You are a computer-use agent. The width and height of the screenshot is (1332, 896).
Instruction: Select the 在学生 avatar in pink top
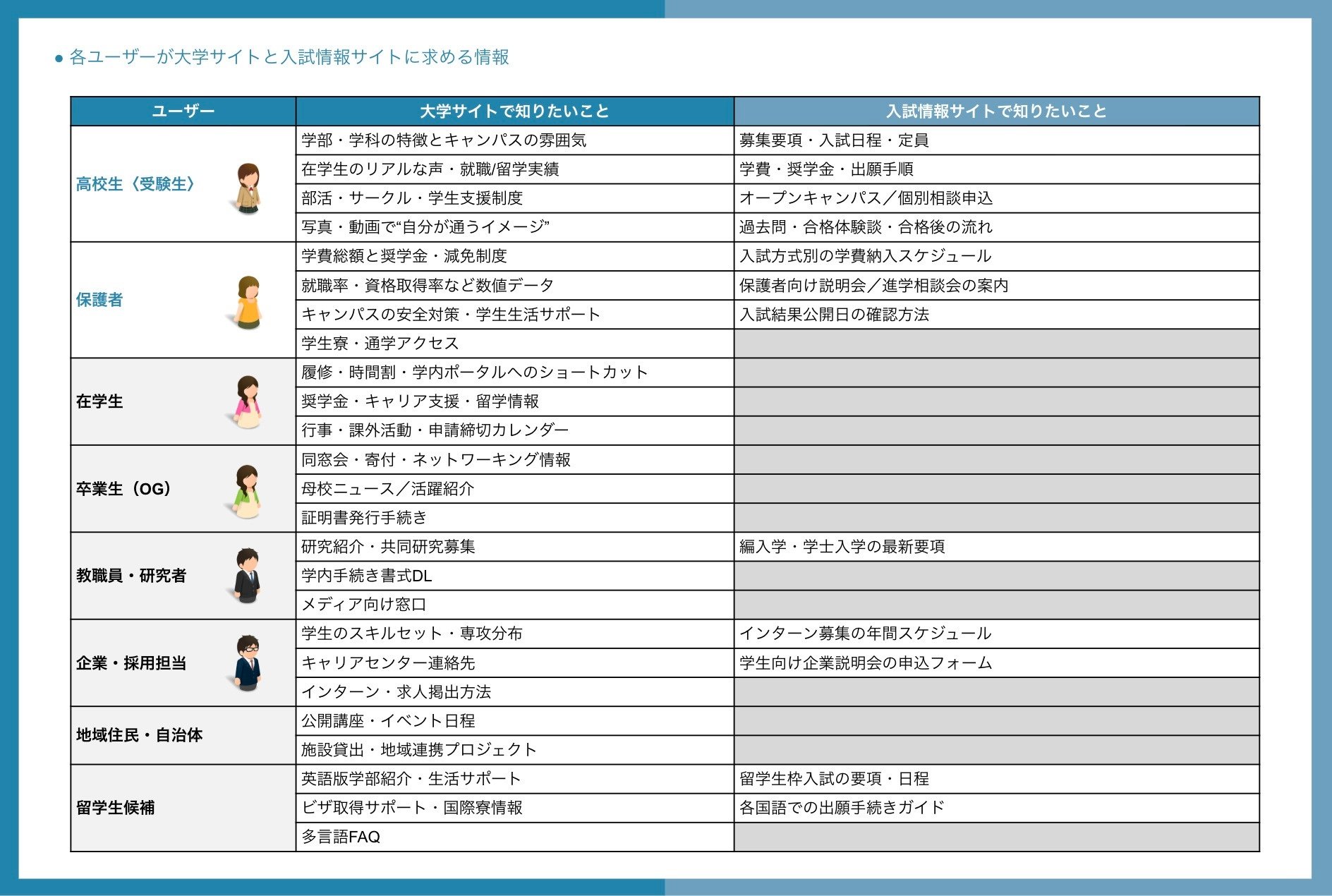point(248,401)
